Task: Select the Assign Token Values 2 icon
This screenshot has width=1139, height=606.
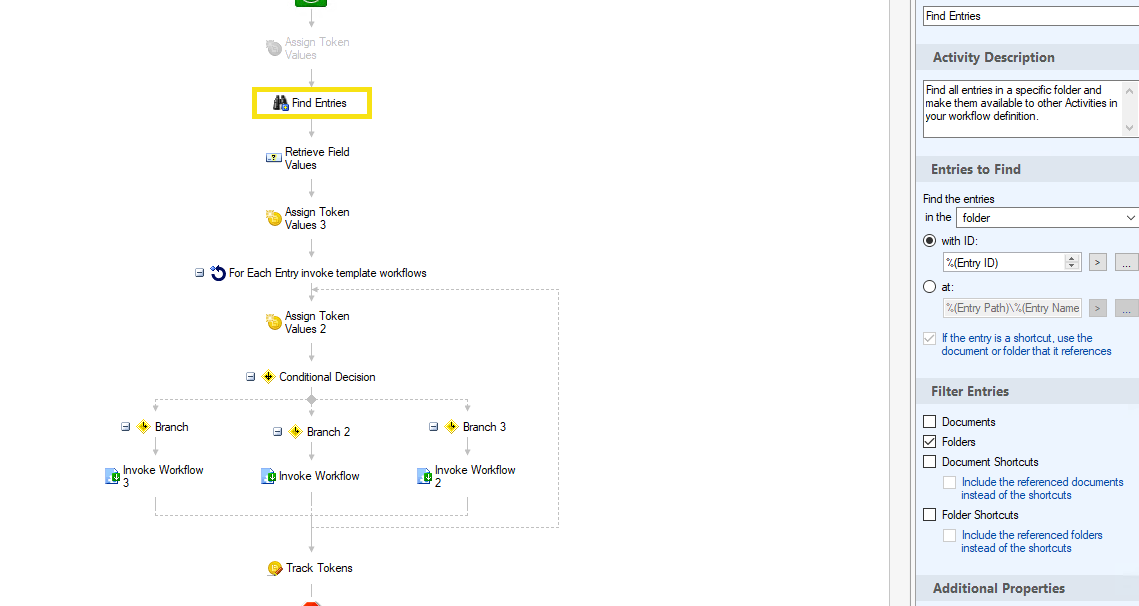Action: (x=274, y=322)
